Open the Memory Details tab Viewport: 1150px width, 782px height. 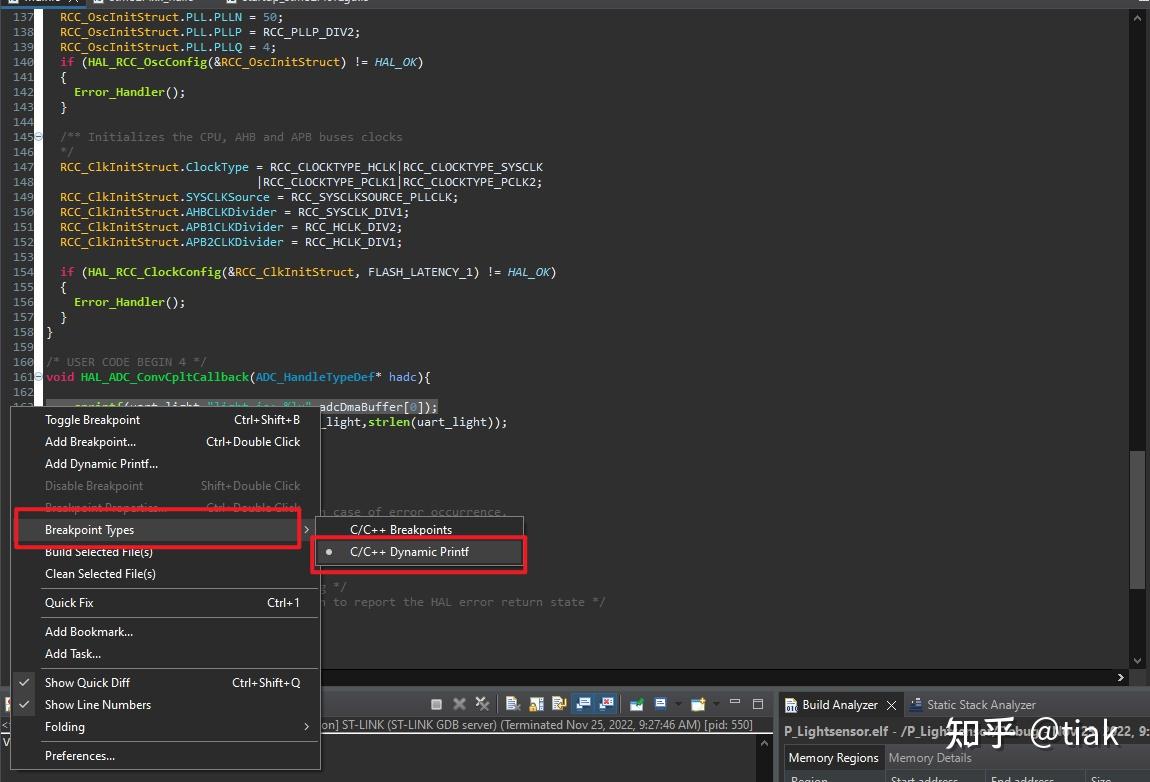point(930,757)
